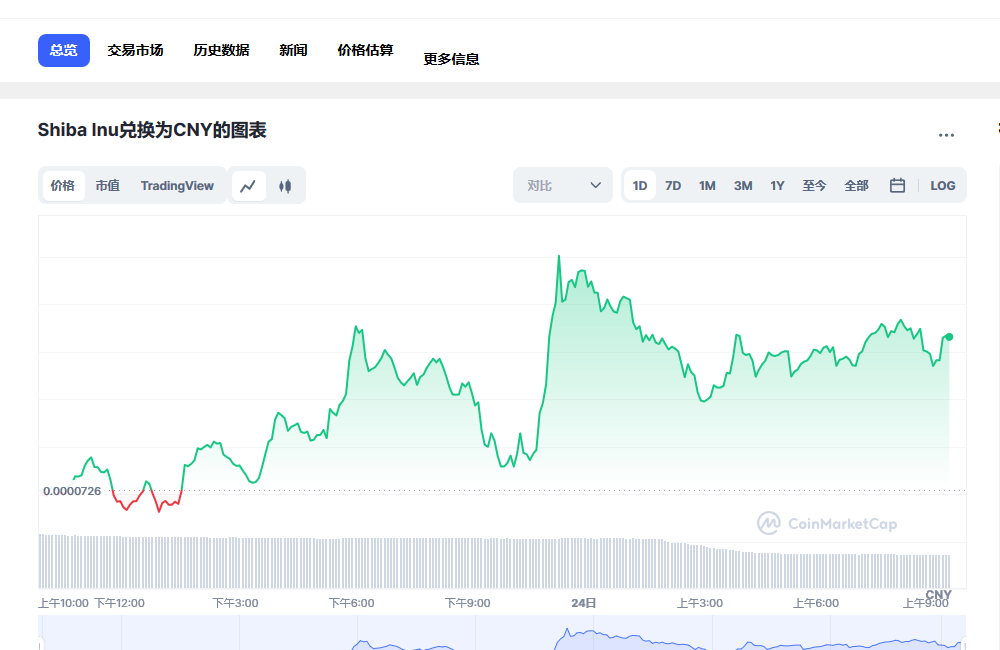
Task: Click the mini range navigator below chart
Action: (x=500, y=635)
